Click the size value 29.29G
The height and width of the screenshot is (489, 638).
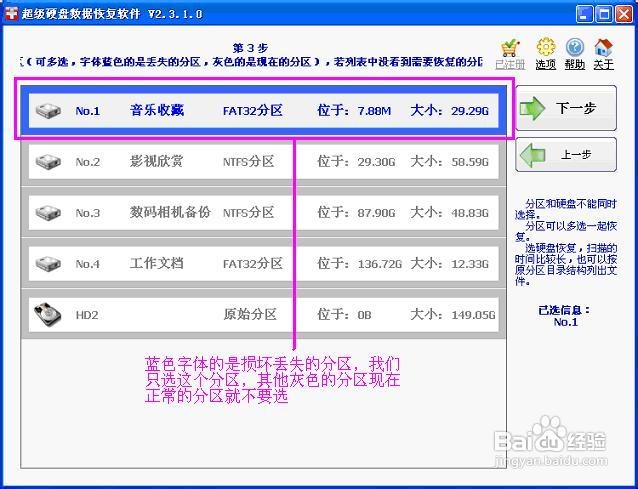470,111
